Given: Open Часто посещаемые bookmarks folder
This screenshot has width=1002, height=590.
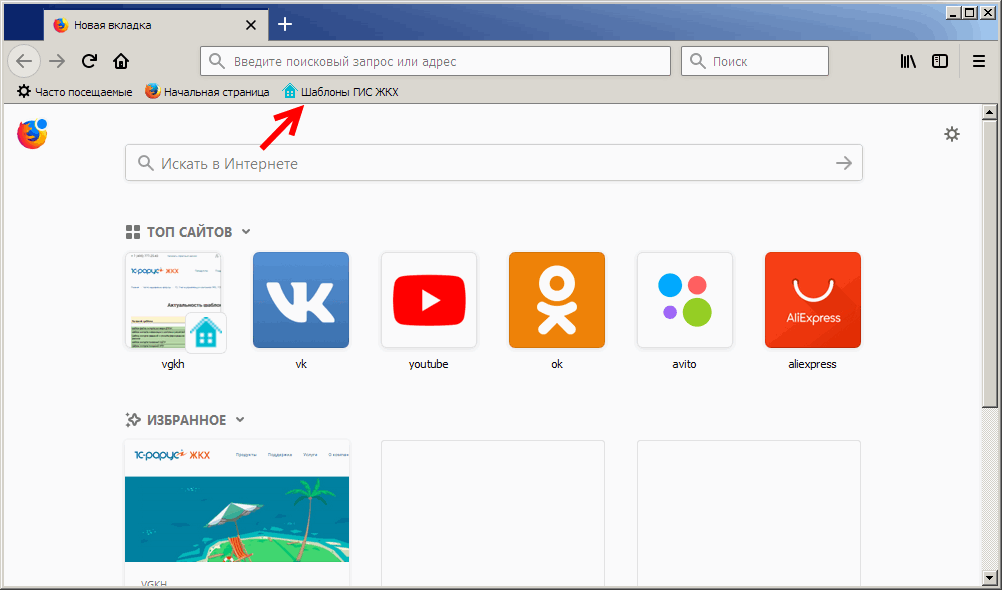Looking at the screenshot, I should (75, 92).
